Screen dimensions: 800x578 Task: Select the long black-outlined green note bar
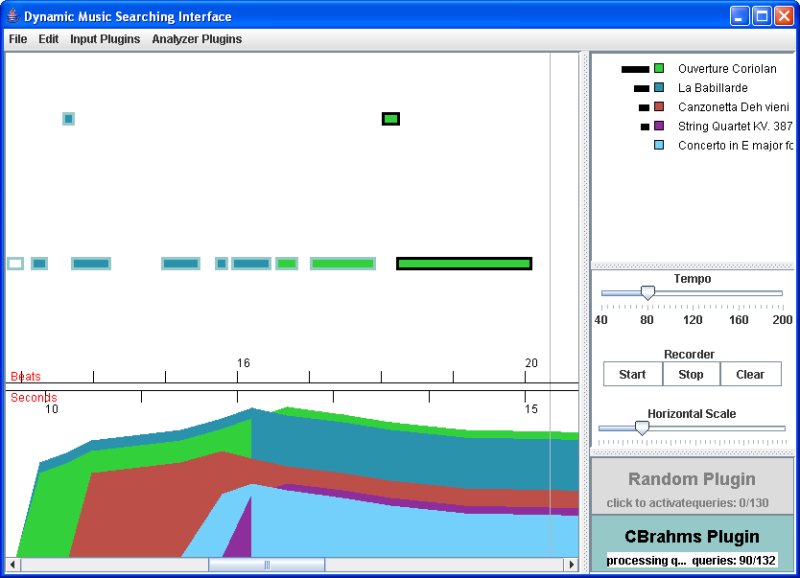[x=464, y=264]
